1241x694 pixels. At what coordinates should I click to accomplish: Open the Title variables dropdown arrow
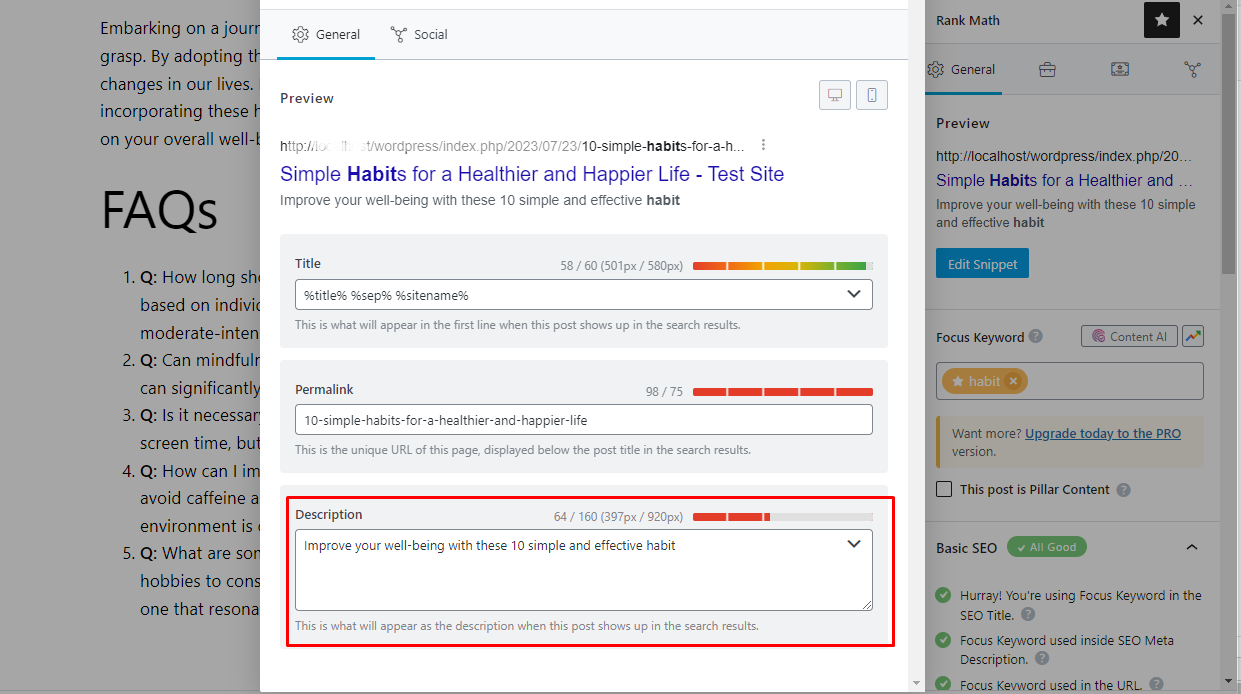pyautogui.click(x=854, y=294)
